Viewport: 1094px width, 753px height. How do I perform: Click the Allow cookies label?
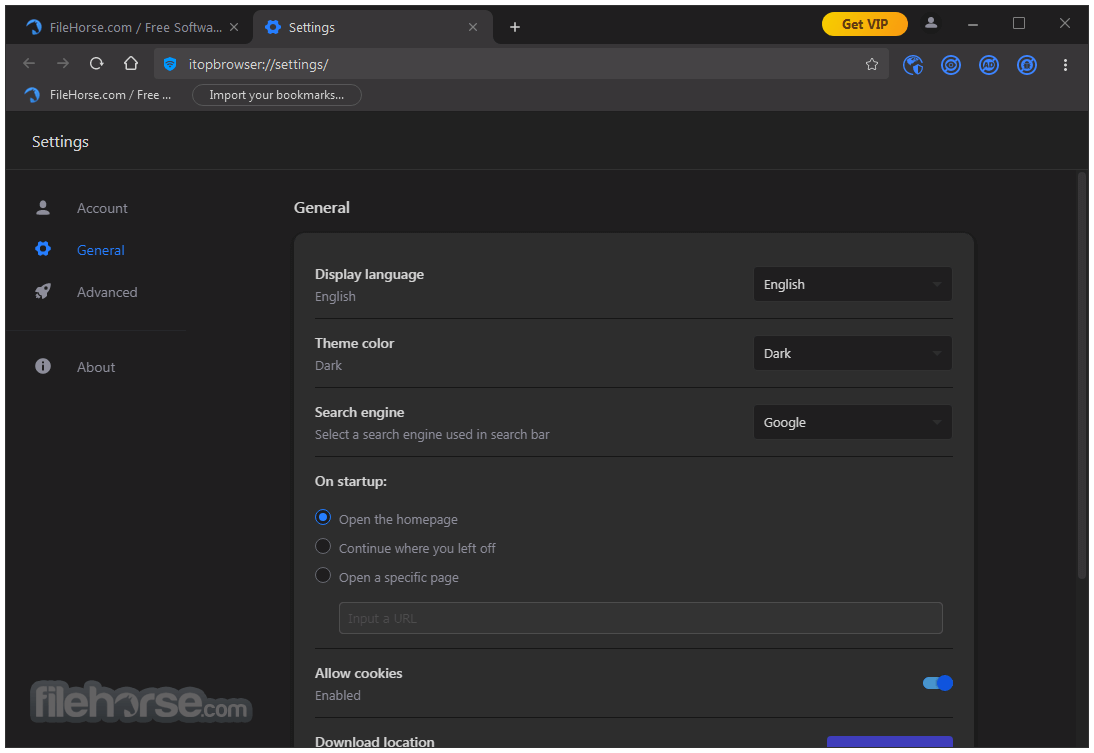[359, 673]
